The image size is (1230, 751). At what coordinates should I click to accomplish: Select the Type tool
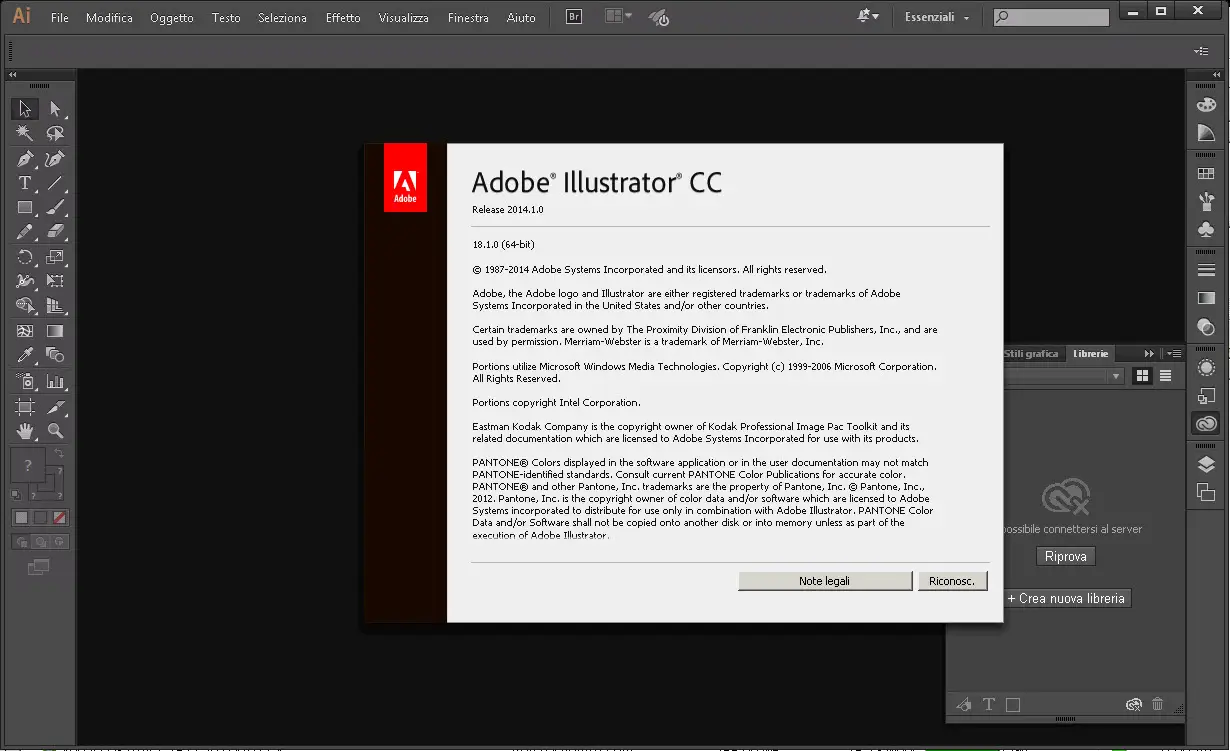[25, 183]
